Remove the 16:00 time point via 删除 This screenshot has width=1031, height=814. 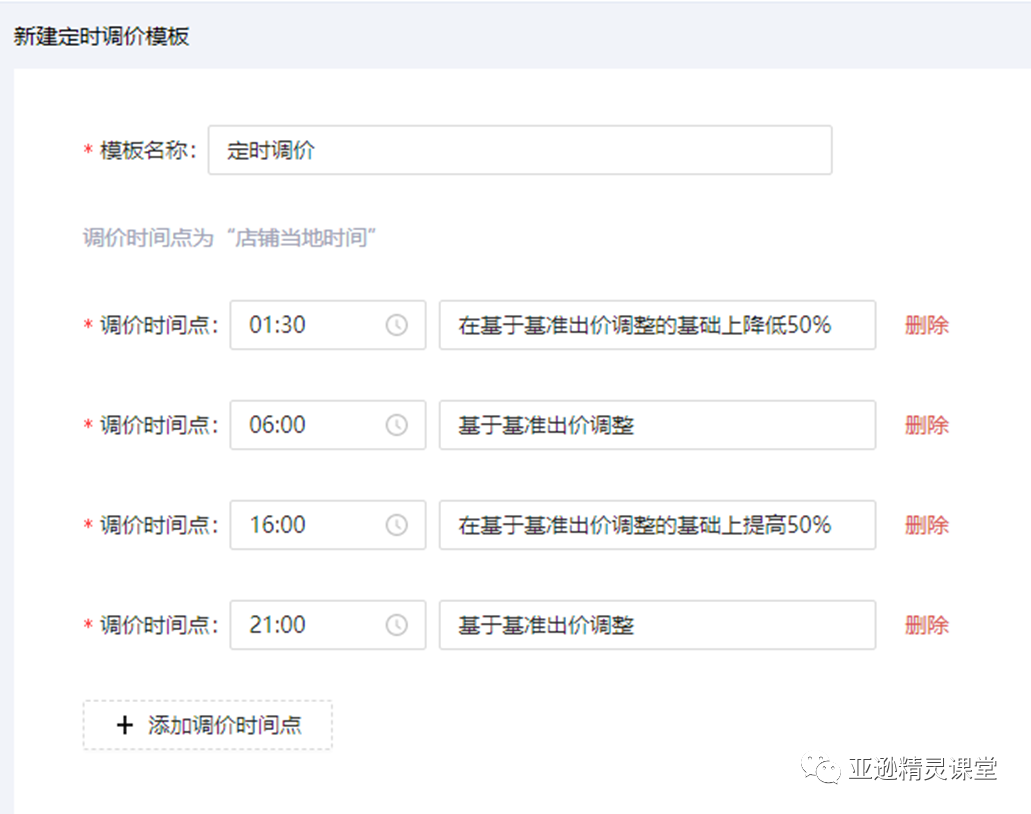click(926, 525)
